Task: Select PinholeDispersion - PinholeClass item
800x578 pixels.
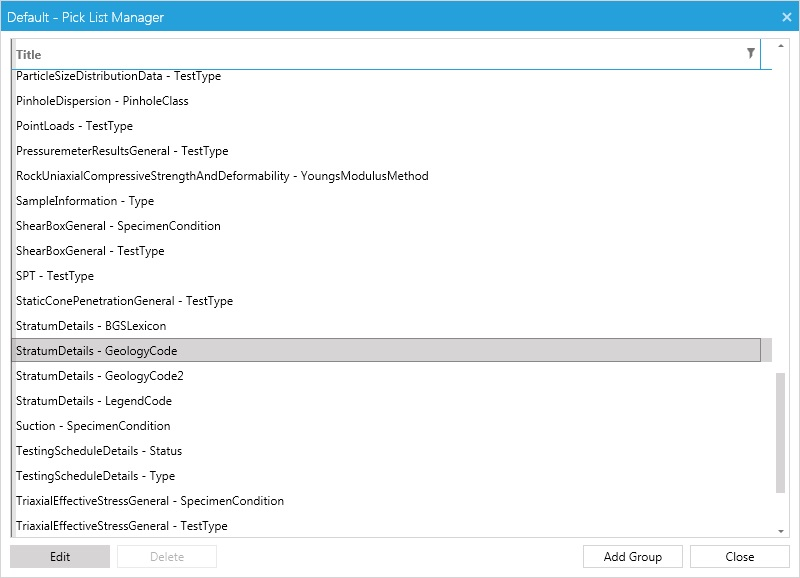Action: point(386,100)
